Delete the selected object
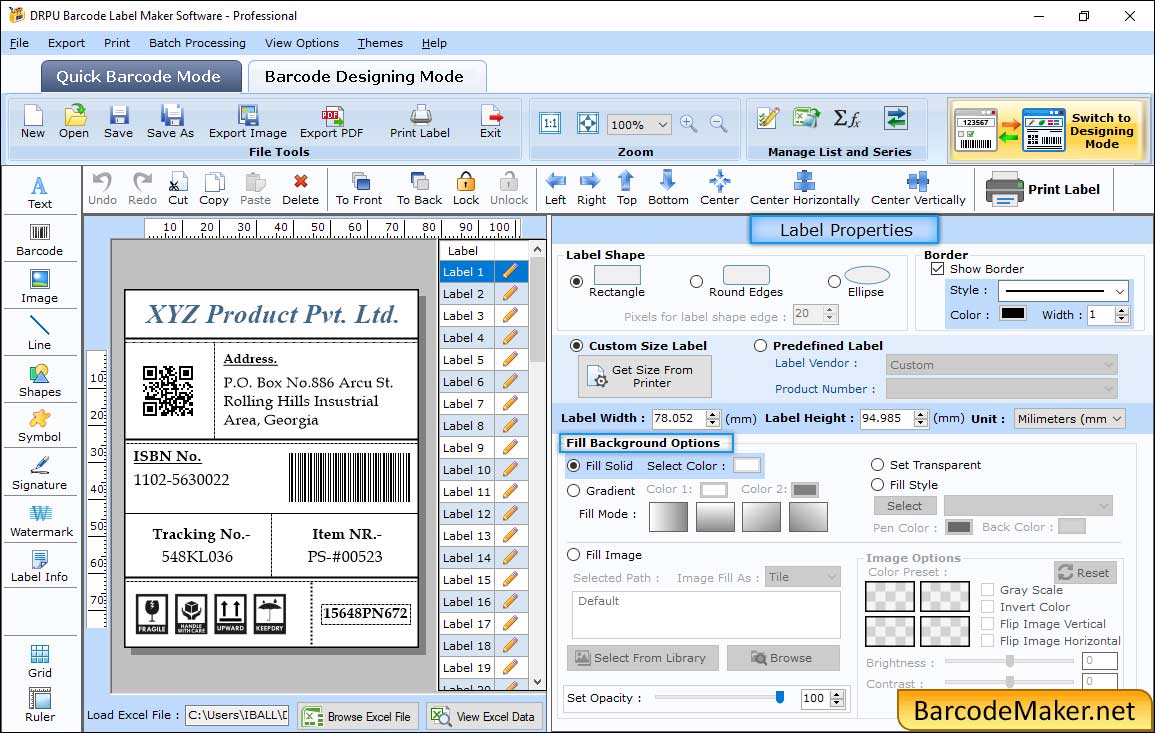The height and width of the screenshot is (733, 1155). click(301, 189)
